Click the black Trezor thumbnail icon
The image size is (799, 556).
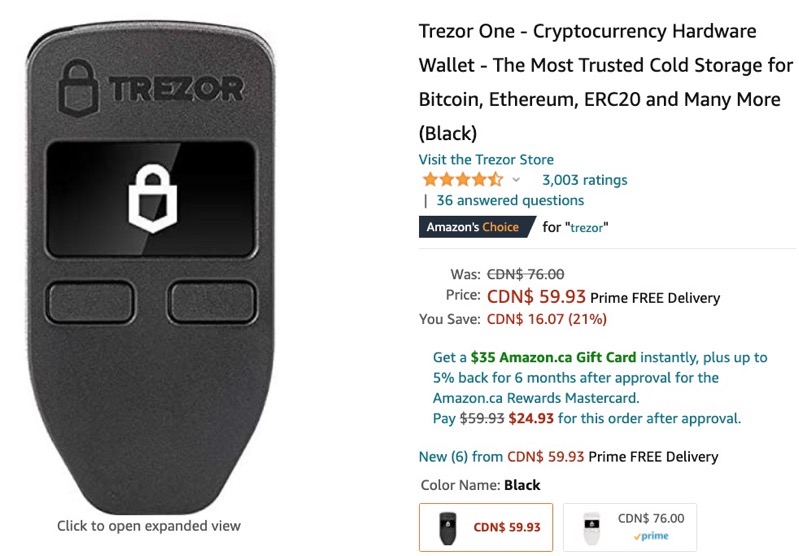point(447,527)
